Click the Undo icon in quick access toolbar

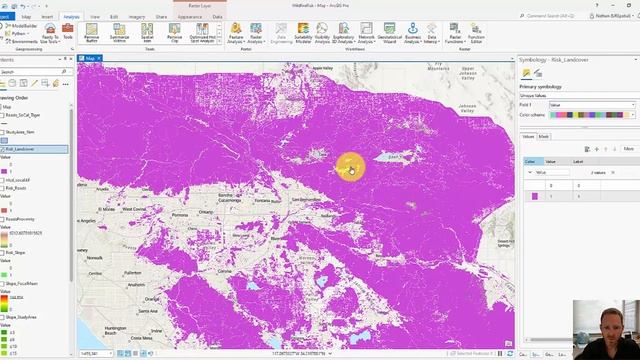pyautogui.click(x=24, y=6)
